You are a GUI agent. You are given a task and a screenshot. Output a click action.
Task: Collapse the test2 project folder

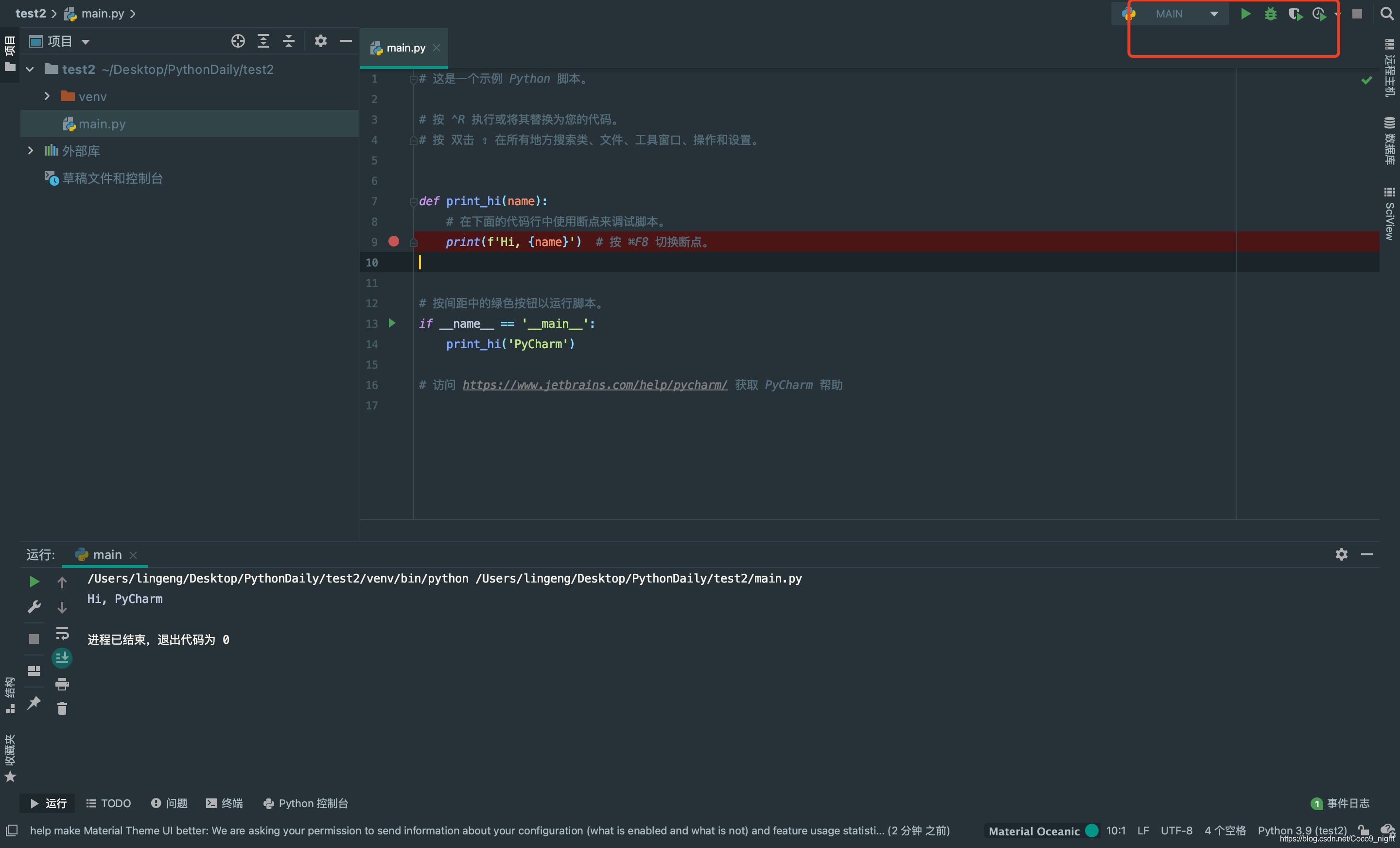click(30, 70)
